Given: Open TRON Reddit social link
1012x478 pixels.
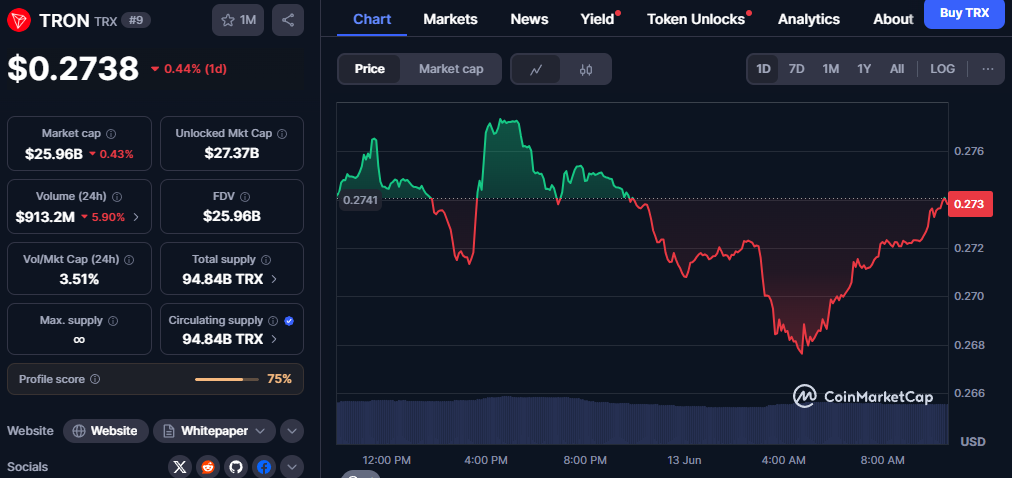Looking at the screenshot, I should [x=208, y=466].
